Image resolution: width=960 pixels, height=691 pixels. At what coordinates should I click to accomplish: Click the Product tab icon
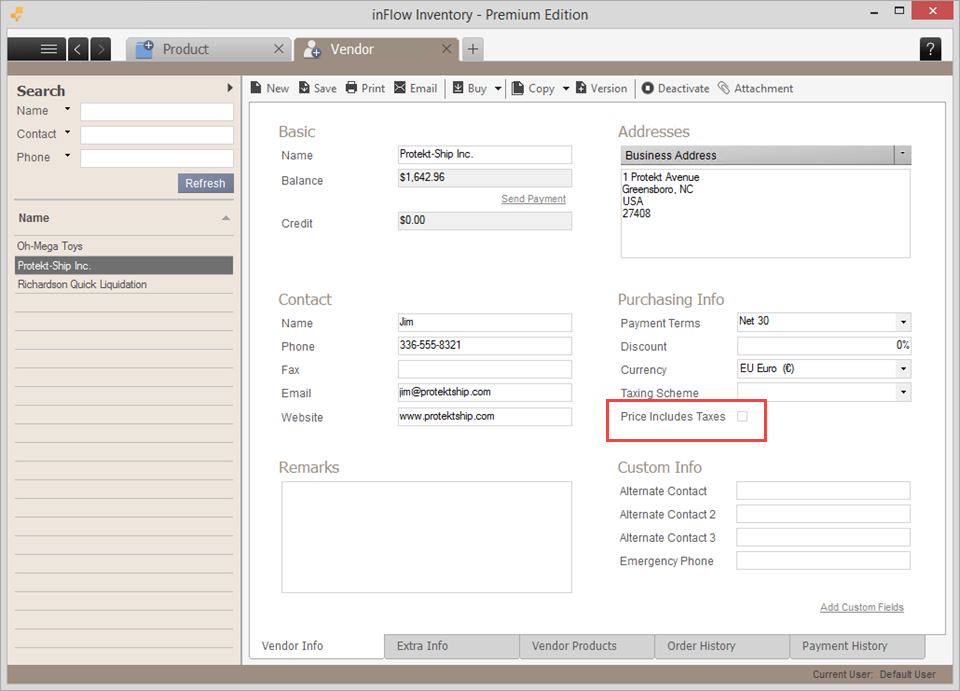pyautogui.click(x=145, y=49)
